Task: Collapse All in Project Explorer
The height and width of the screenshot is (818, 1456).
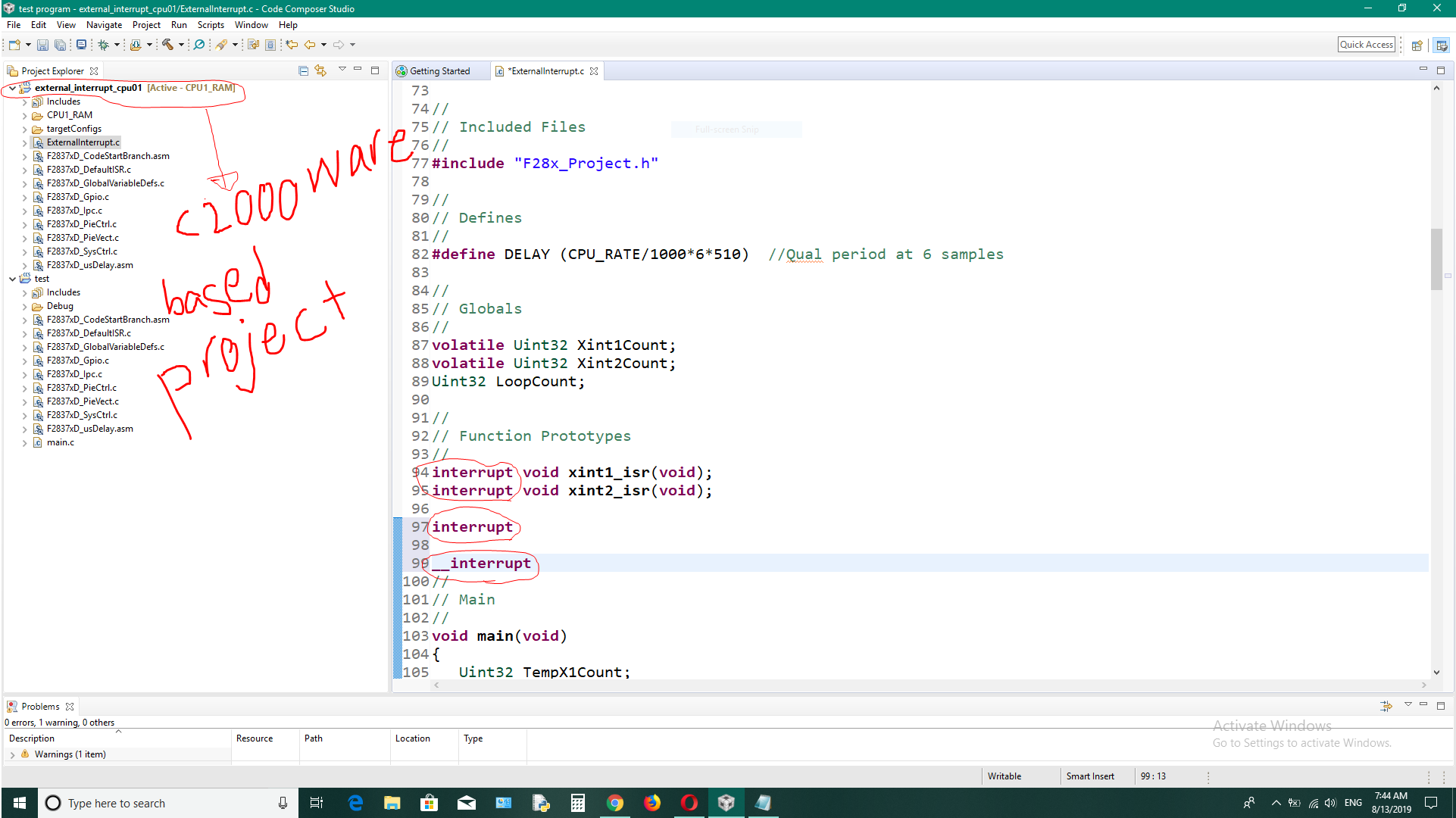Action: [x=303, y=70]
